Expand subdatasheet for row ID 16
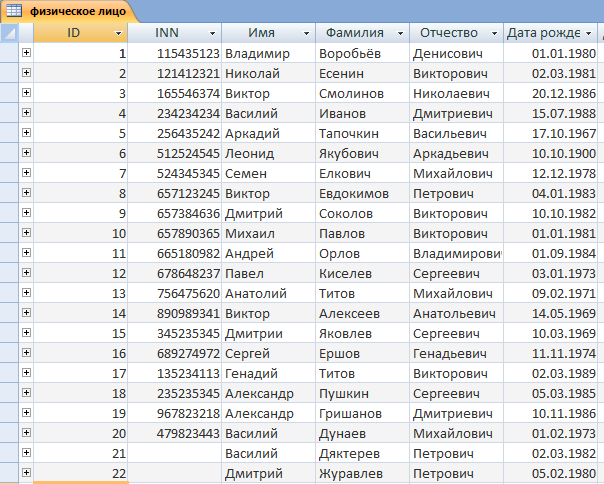Screen dimensions: 604x484 click(x=26, y=353)
